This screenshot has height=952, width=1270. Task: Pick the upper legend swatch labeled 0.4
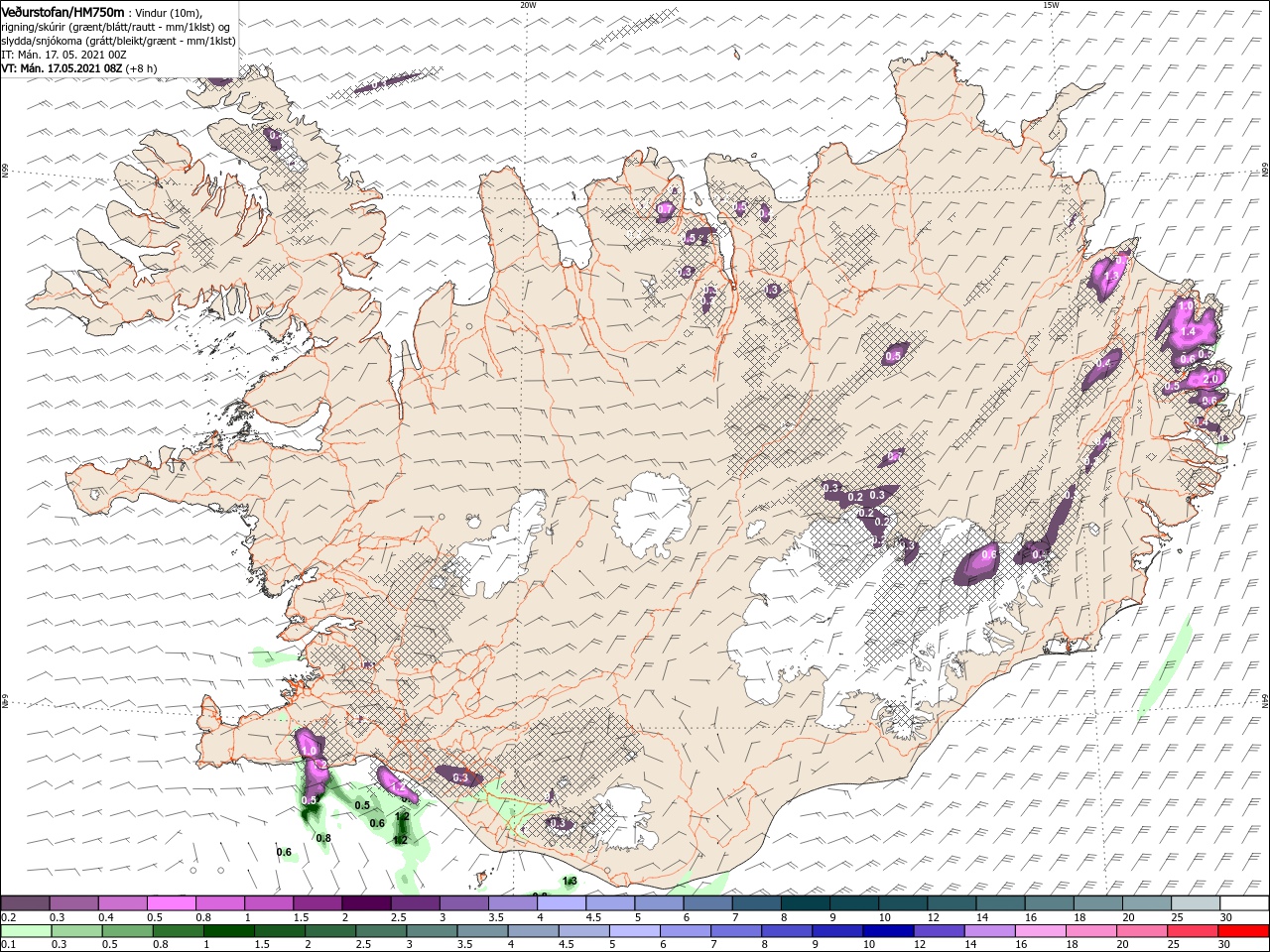tap(122, 902)
